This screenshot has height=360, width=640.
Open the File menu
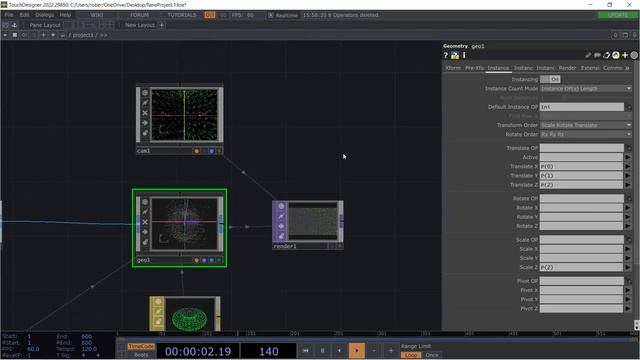9,15
